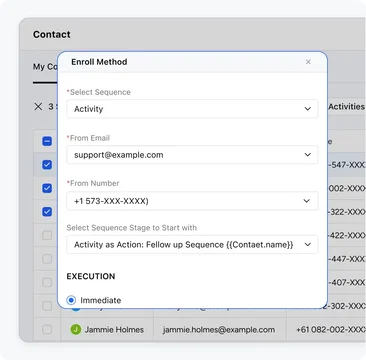Select the Immediate execution radio button
The width and height of the screenshot is (366, 360).
pyautogui.click(x=71, y=300)
